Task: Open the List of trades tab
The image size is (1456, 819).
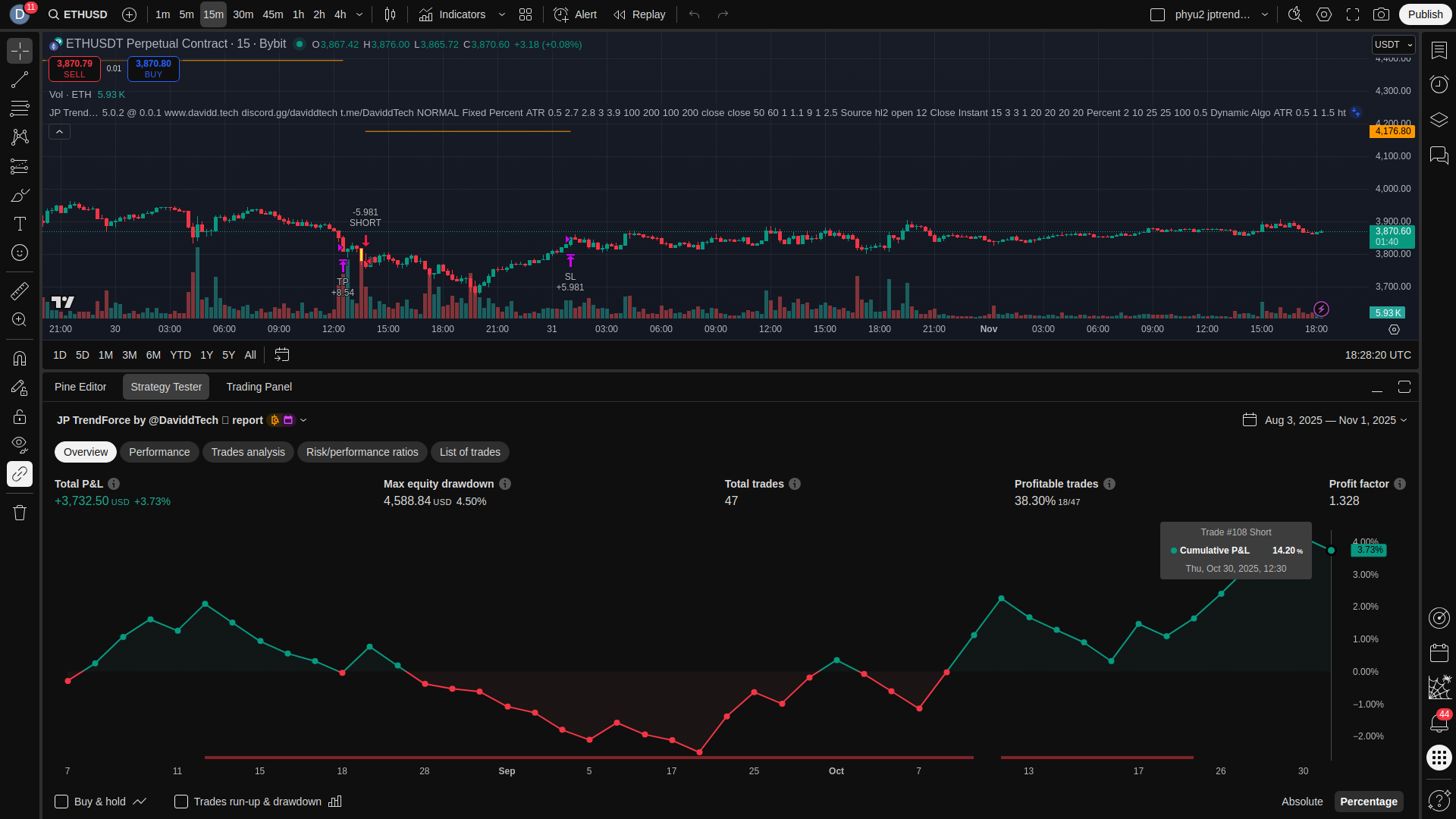Action: 469,452
